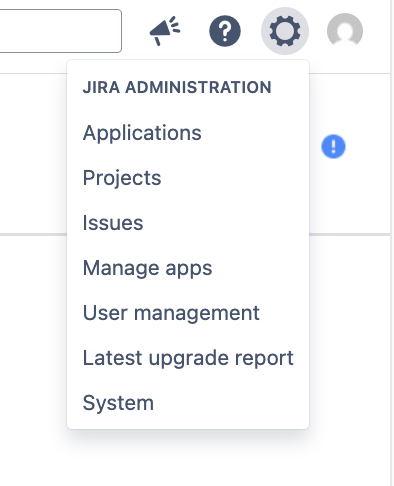
Task: Open the feedback megaphone icon
Action: pyautogui.click(x=165, y=31)
